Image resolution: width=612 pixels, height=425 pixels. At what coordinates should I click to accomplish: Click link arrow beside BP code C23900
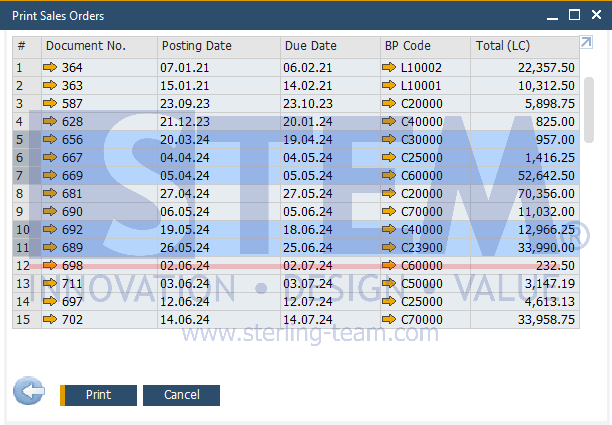(389, 247)
